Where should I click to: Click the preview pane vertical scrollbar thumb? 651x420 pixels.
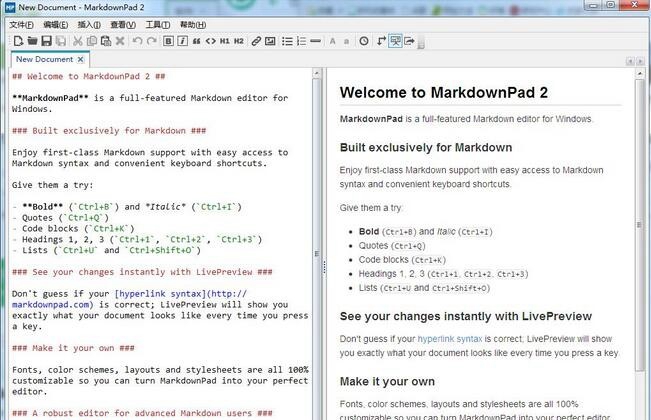point(639,224)
